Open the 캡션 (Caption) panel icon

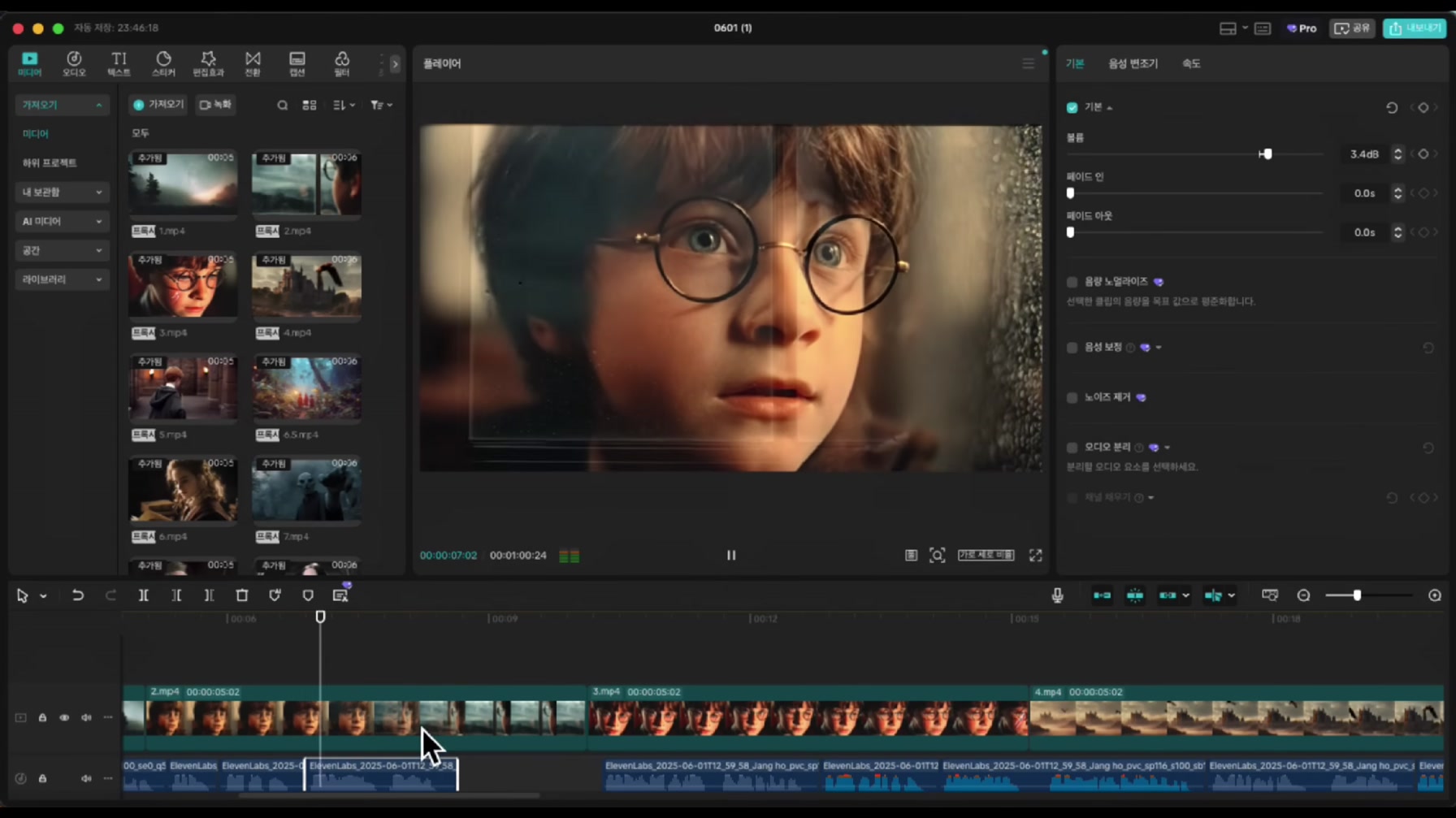point(297,63)
